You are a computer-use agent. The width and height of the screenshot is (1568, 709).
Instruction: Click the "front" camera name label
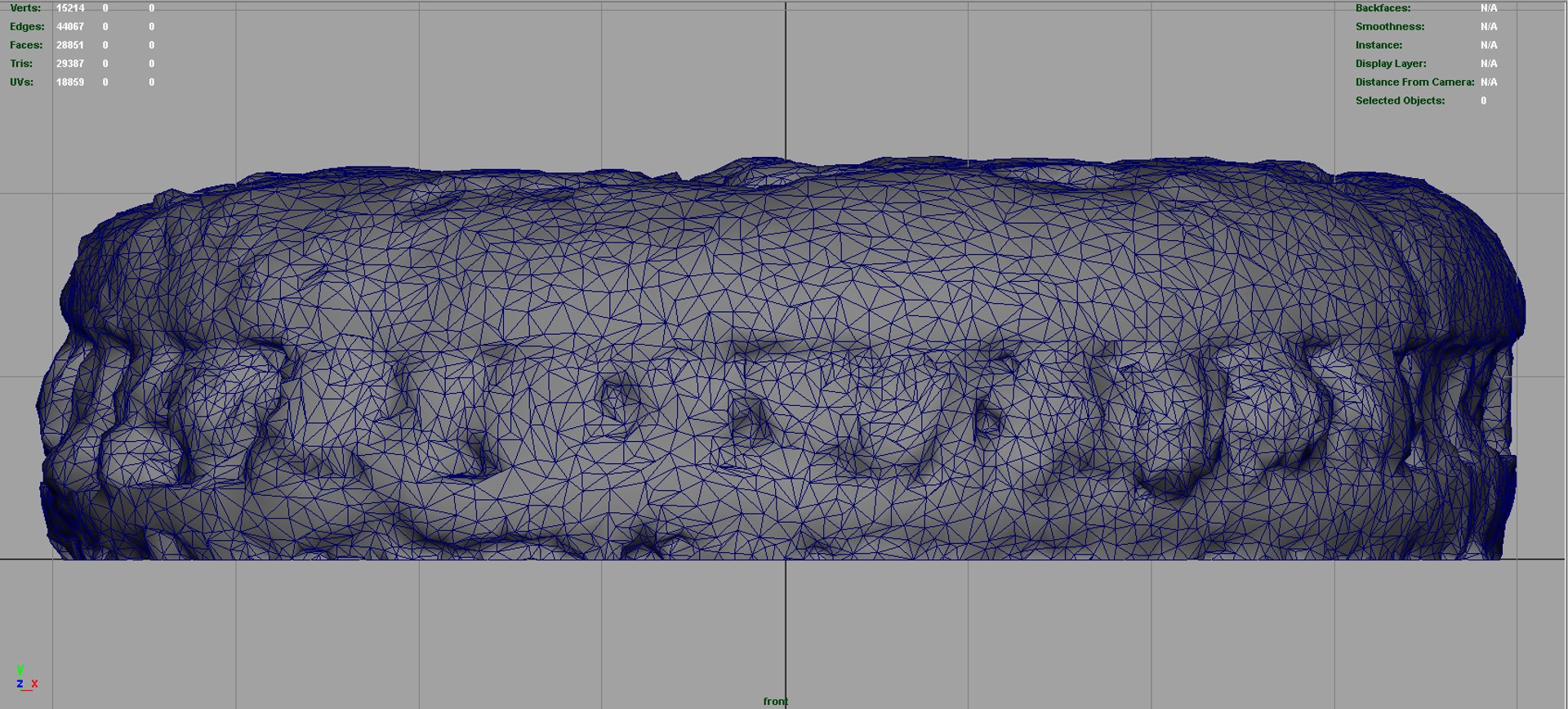[776, 701]
